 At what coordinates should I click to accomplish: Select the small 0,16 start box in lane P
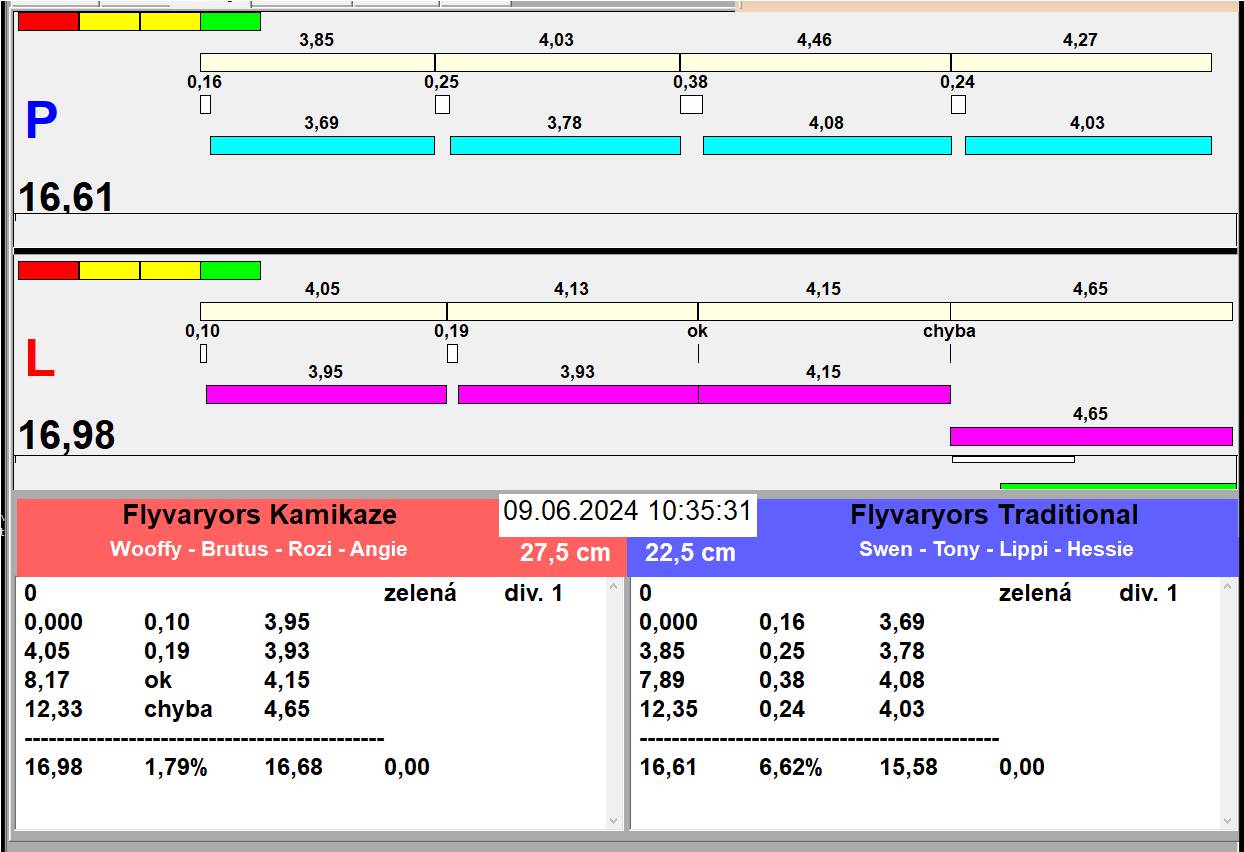click(x=205, y=105)
